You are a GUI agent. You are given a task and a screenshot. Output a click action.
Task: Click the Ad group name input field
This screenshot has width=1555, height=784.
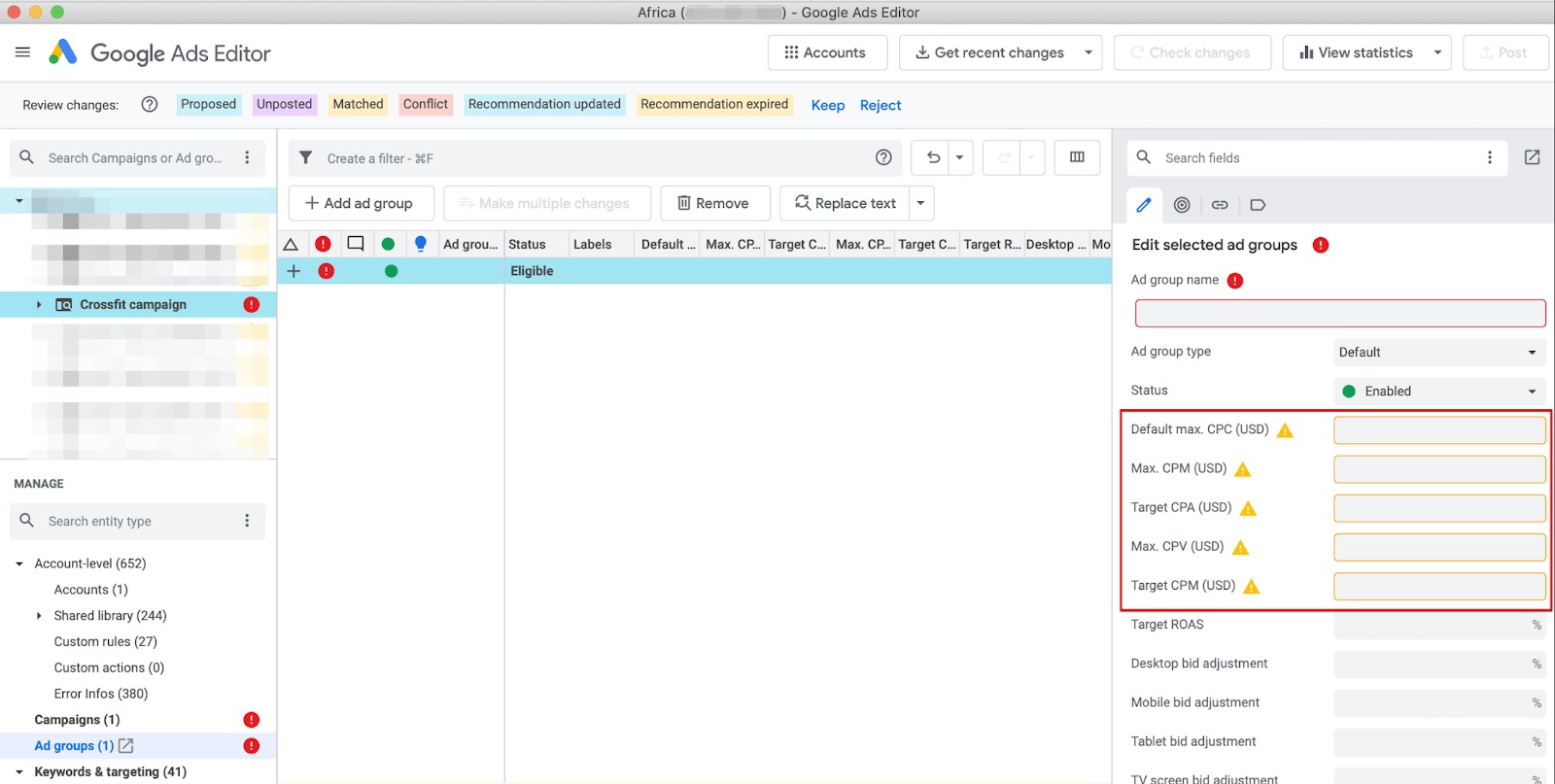click(x=1340, y=313)
